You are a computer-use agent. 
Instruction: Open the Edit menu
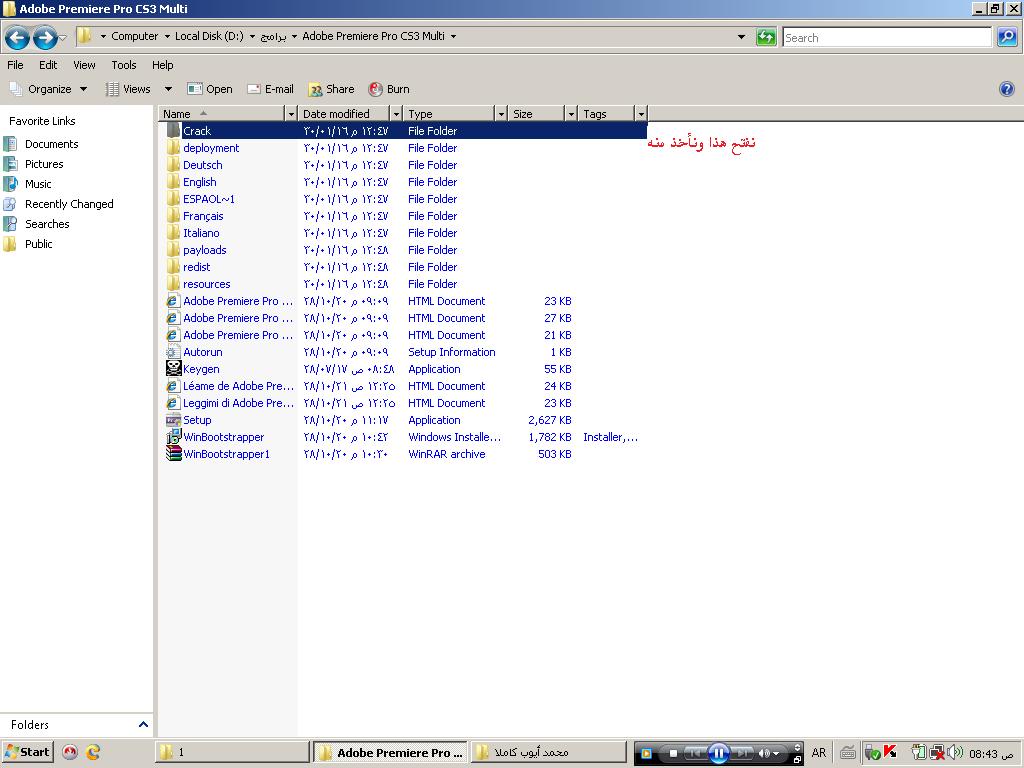click(48, 65)
